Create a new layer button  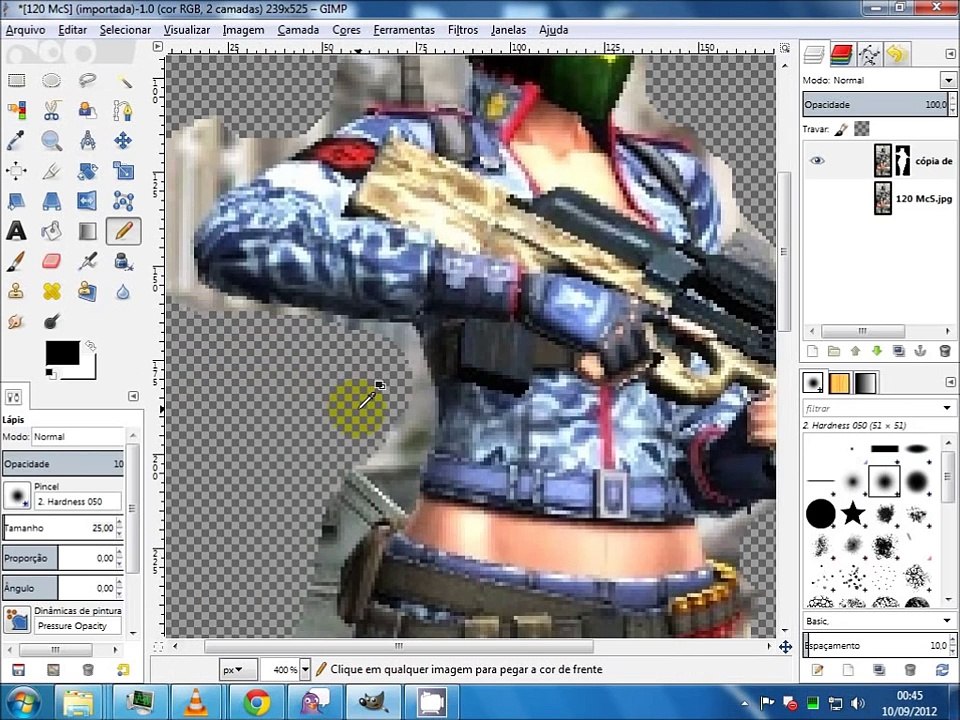point(812,351)
